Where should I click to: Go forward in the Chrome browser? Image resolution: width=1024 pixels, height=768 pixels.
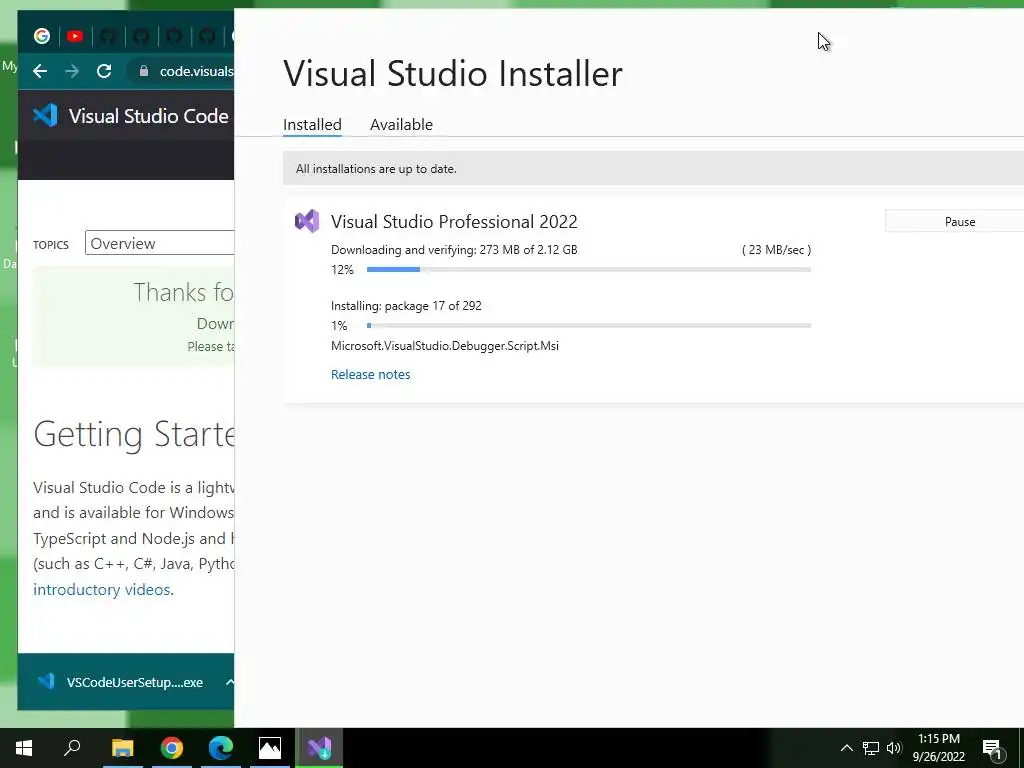tap(72, 71)
